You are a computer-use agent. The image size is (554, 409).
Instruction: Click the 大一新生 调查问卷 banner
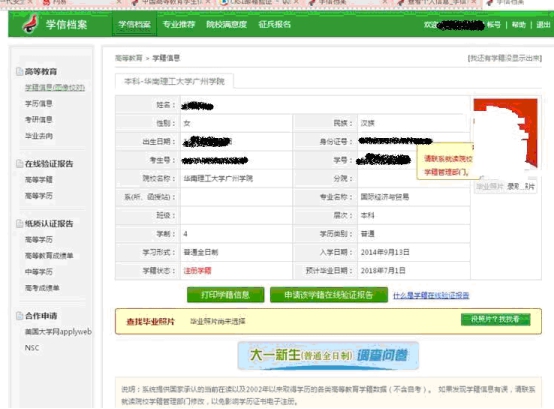point(328,355)
